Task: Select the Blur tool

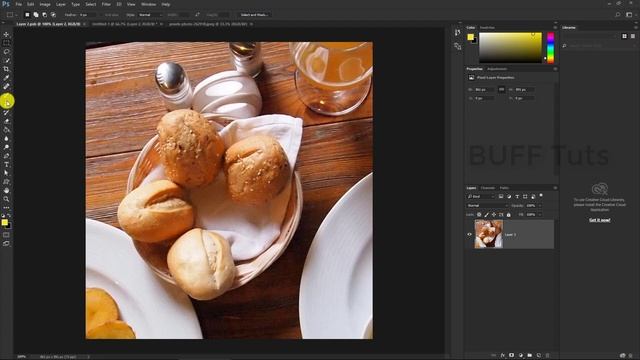Action: point(6,138)
